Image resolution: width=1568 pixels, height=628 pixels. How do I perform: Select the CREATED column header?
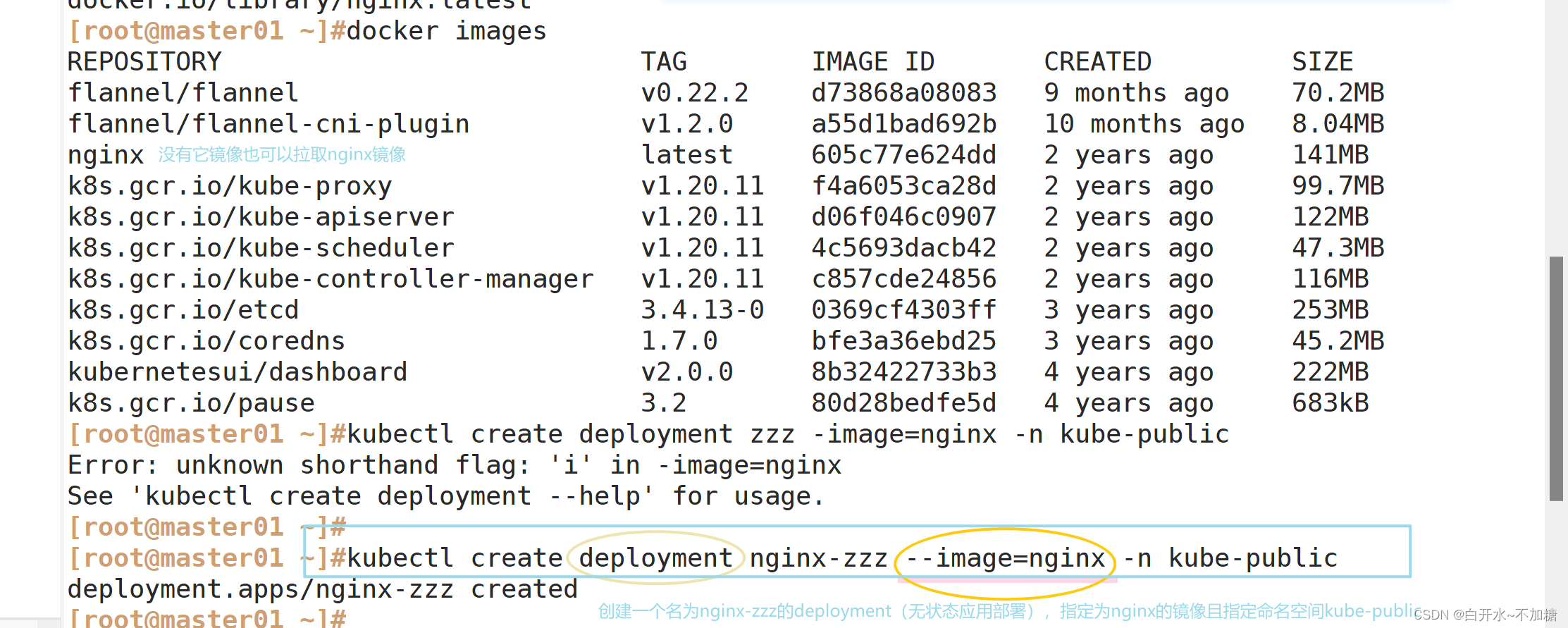pyautogui.click(x=1098, y=62)
